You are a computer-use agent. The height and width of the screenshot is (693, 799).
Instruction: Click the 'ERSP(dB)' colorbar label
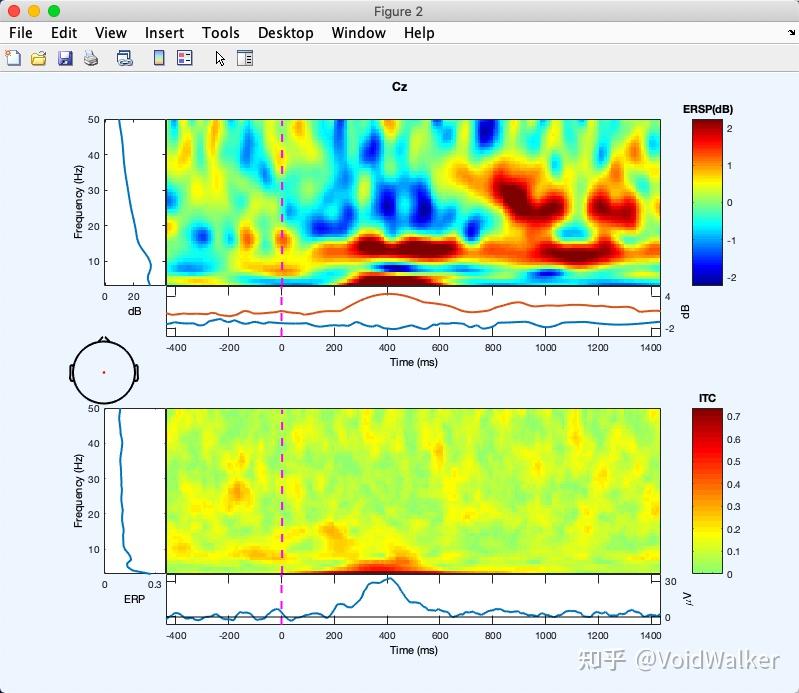coord(708,109)
